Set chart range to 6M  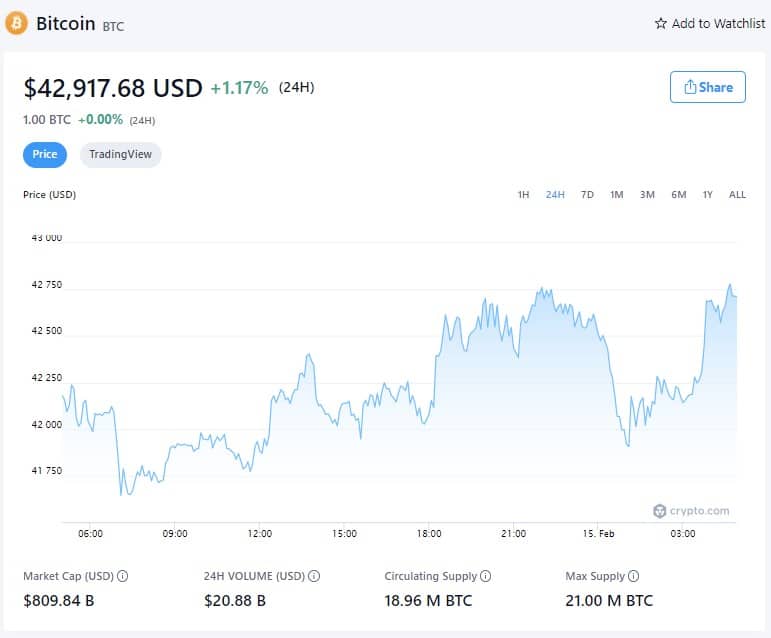678,194
